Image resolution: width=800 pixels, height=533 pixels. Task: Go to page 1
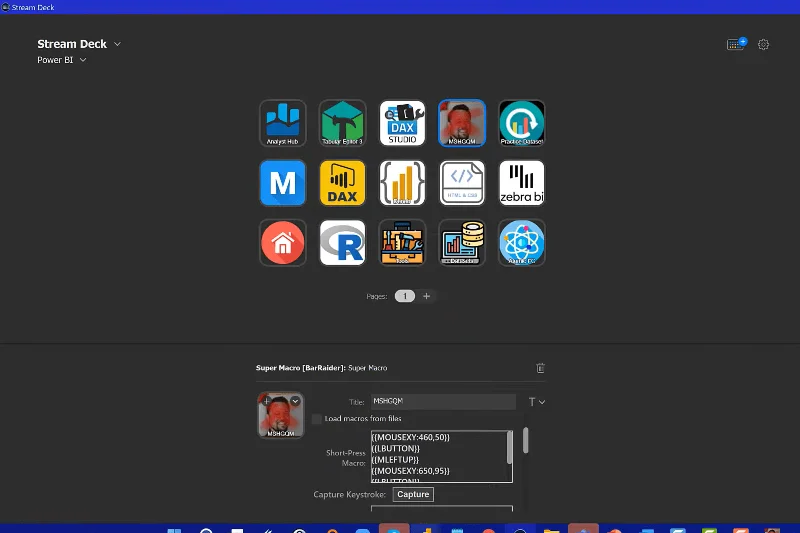[405, 296]
